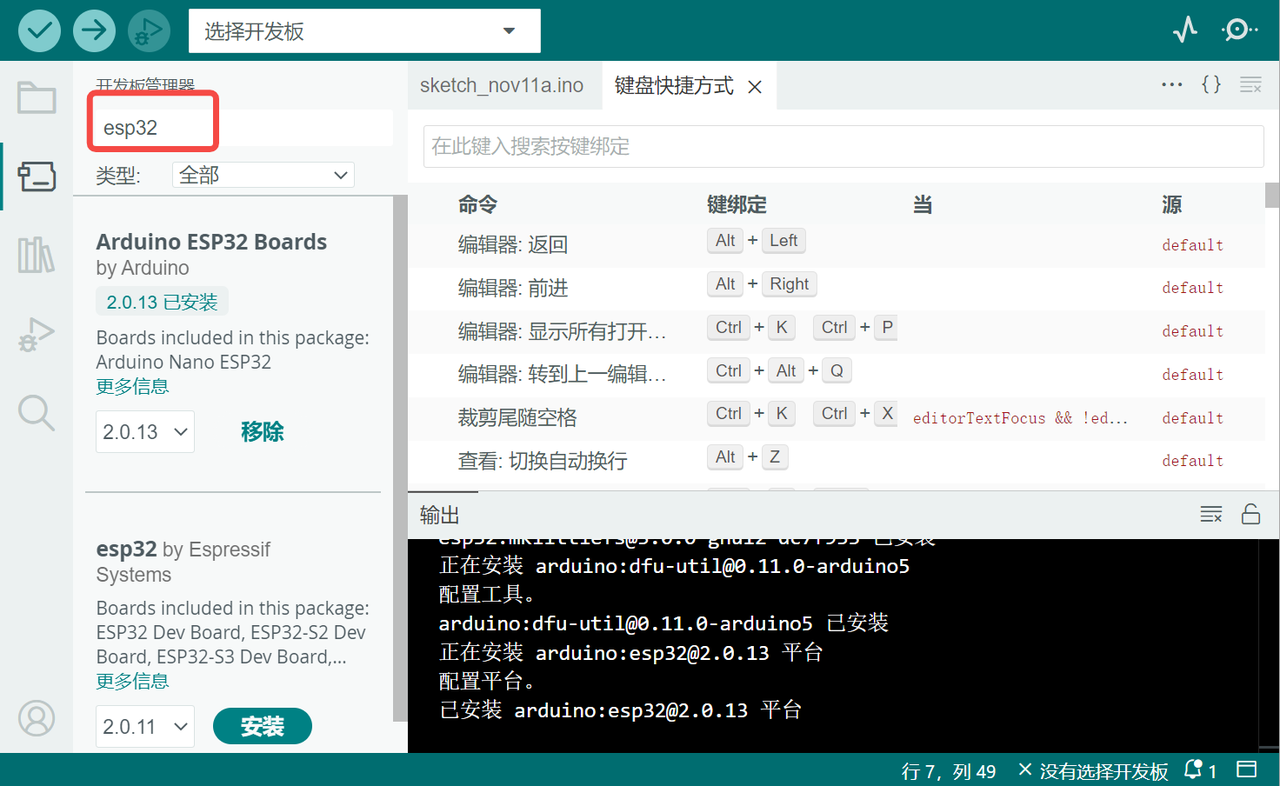Click the account profile icon
1280x786 pixels.
pyautogui.click(x=37, y=718)
